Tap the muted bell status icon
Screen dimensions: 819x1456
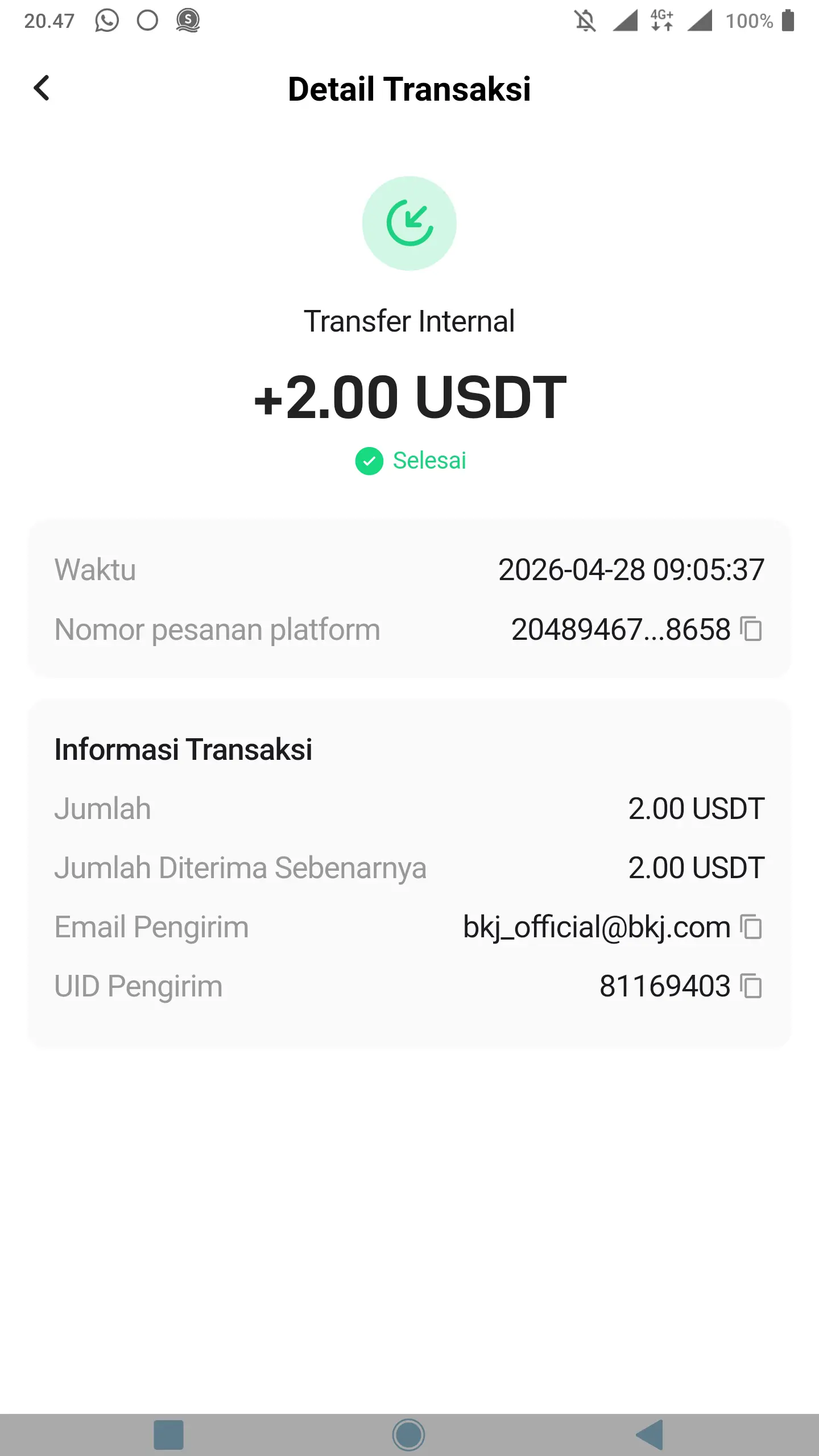[585, 20]
